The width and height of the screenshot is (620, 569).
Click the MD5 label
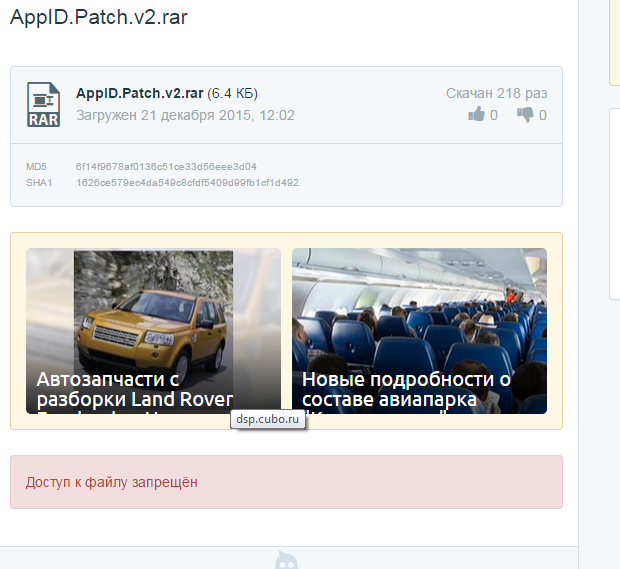pyautogui.click(x=36, y=166)
